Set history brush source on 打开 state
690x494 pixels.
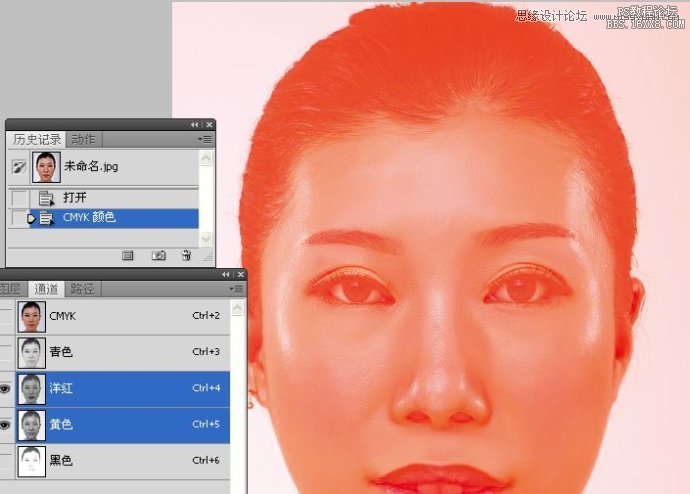pos(19,198)
